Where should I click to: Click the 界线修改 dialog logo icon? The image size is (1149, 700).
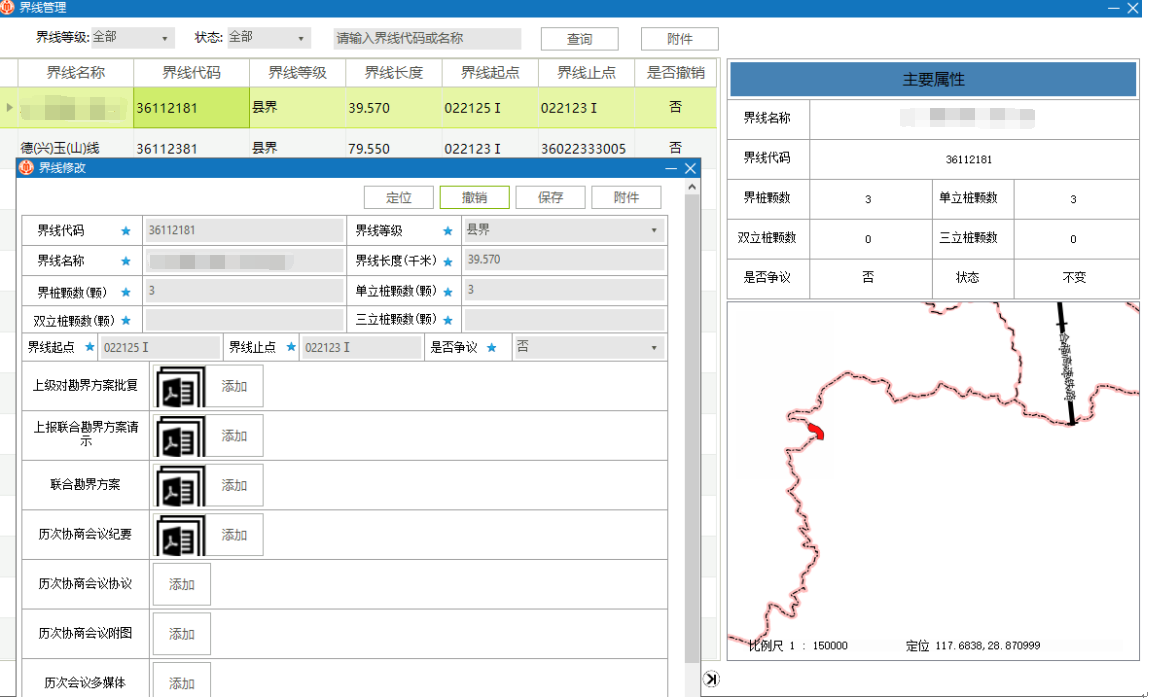coord(27,168)
